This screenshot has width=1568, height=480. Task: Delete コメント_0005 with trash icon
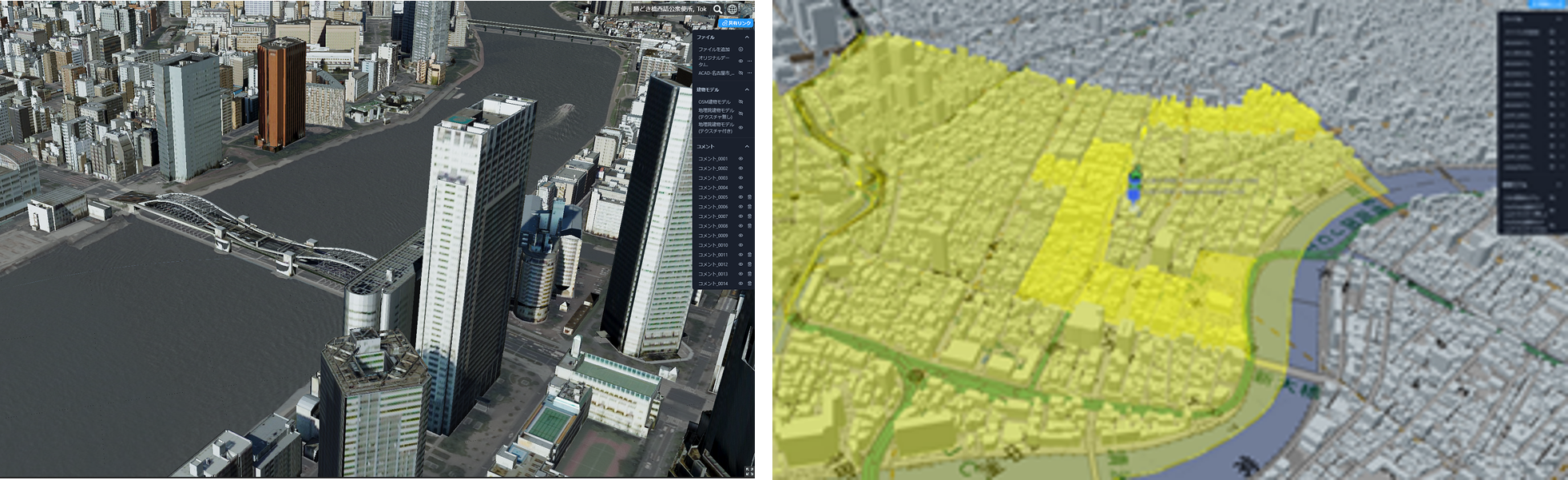click(x=749, y=197)
